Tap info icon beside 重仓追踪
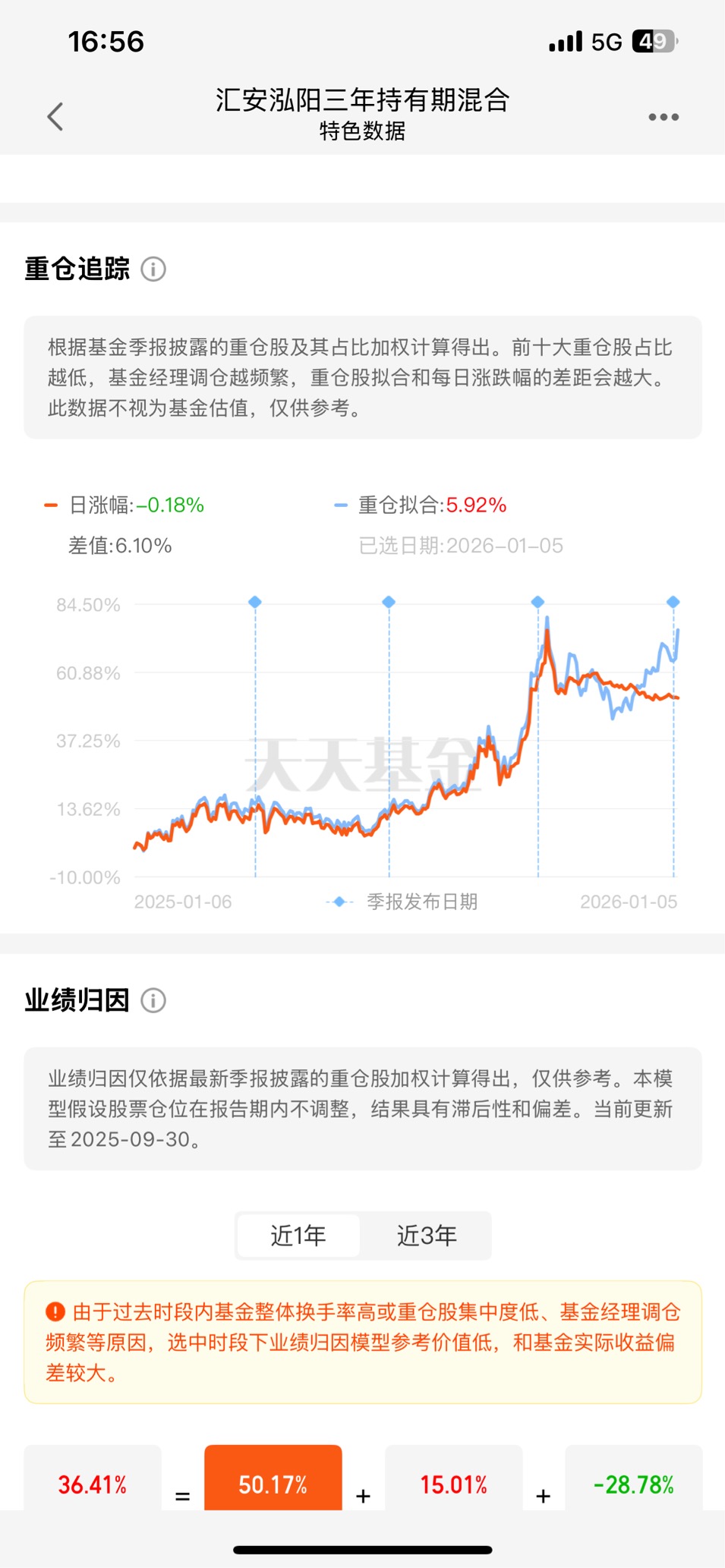This screenshot has height=1568, width=725. click(x=153, y=269)
